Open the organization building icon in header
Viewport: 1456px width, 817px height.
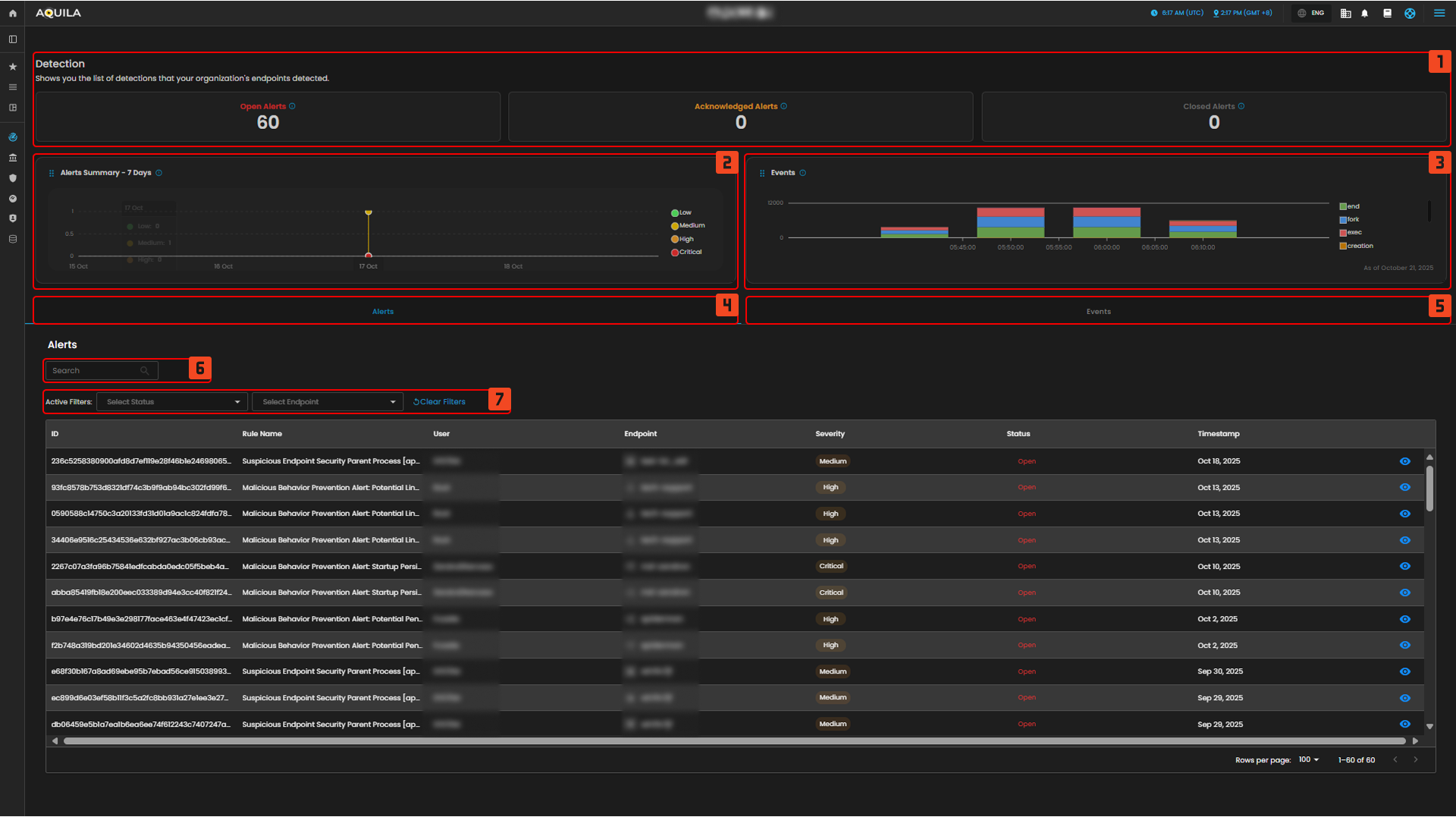tap(1345, 13)
